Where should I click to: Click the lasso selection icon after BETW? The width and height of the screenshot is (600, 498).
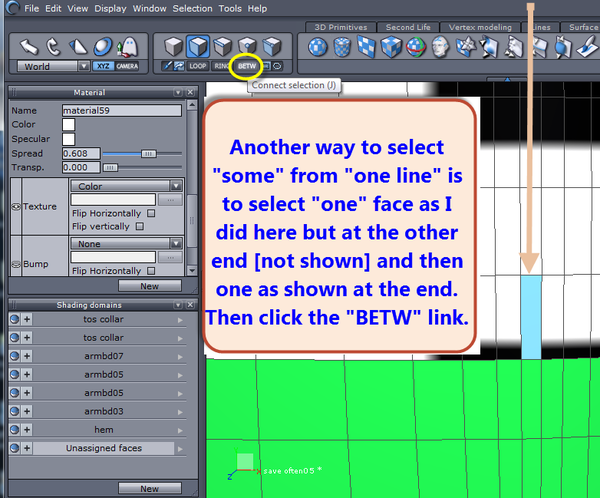277,66
